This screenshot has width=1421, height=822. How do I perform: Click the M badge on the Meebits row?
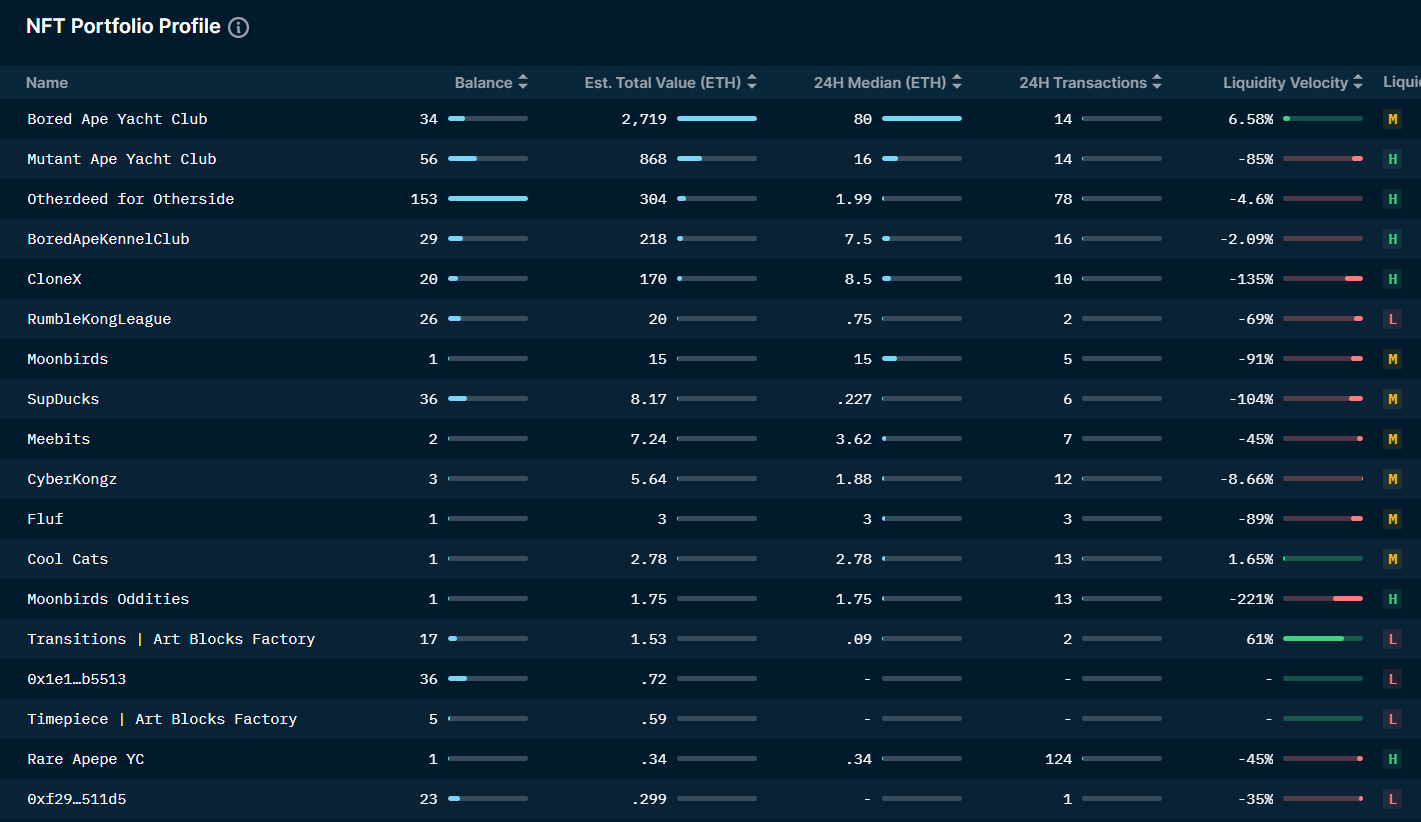point(1392,439)
